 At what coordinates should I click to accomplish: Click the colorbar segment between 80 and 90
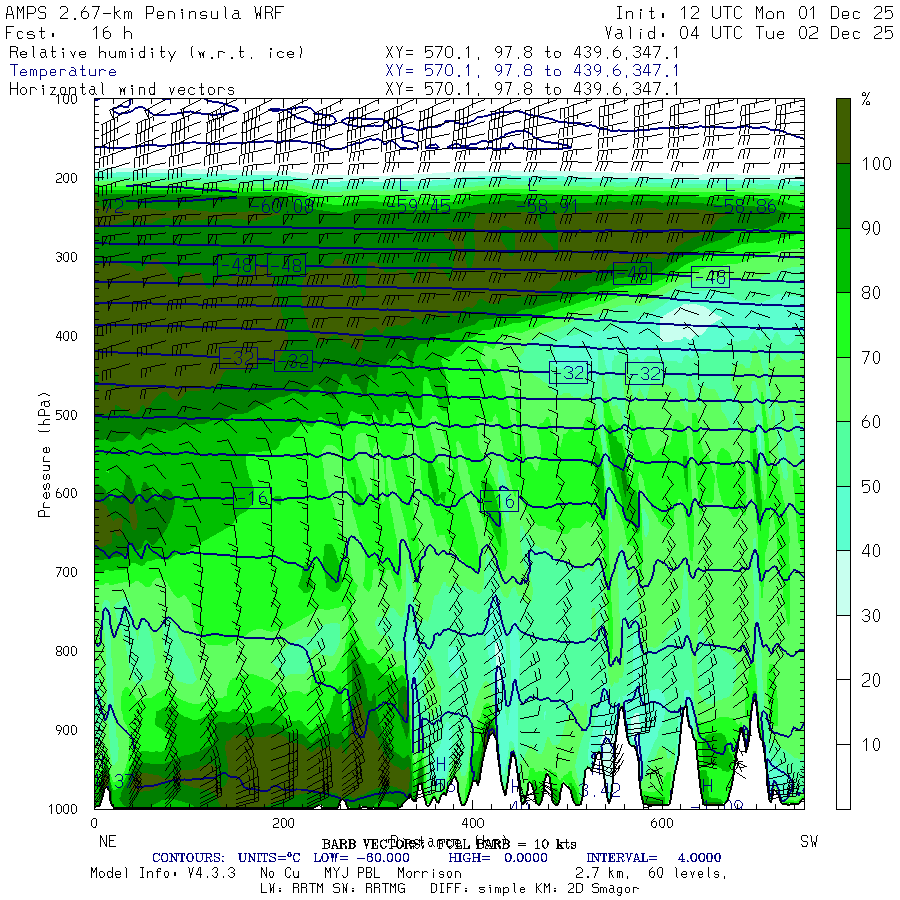(843, 260)
